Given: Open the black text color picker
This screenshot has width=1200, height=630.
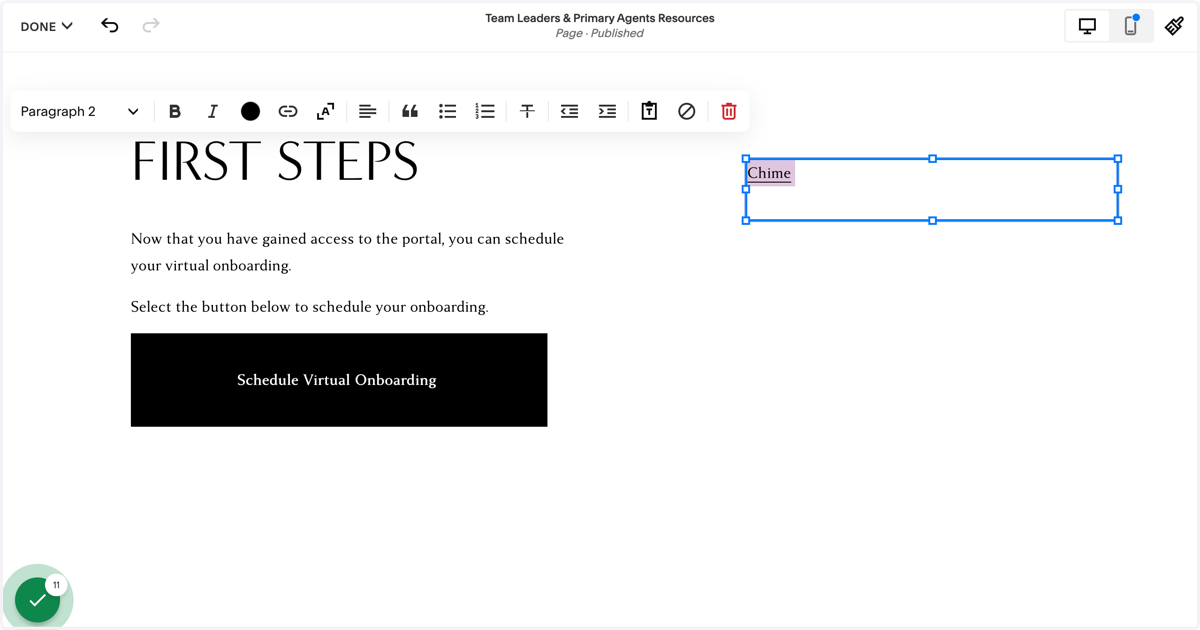Looking at the screenshot, I should (250, 111).
